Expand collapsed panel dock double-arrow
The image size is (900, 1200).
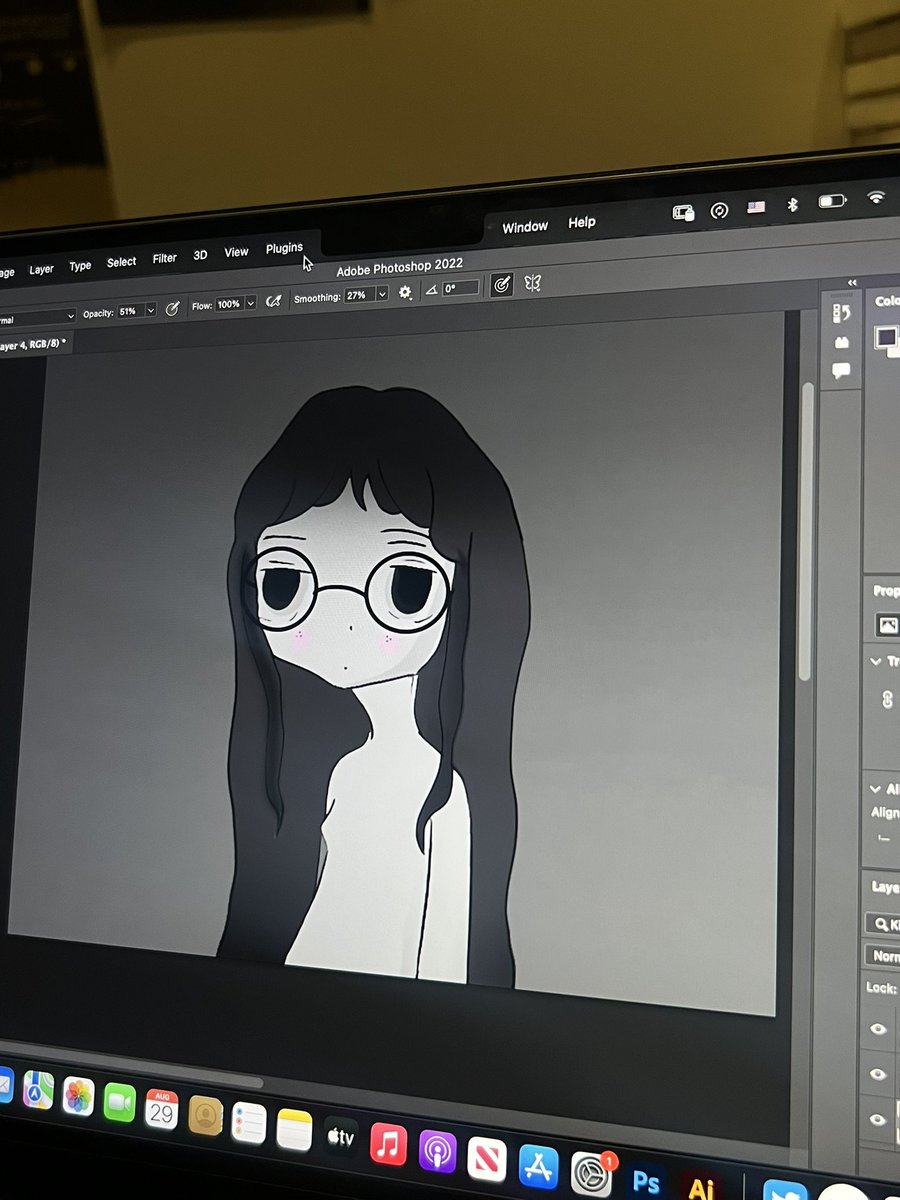852,283
